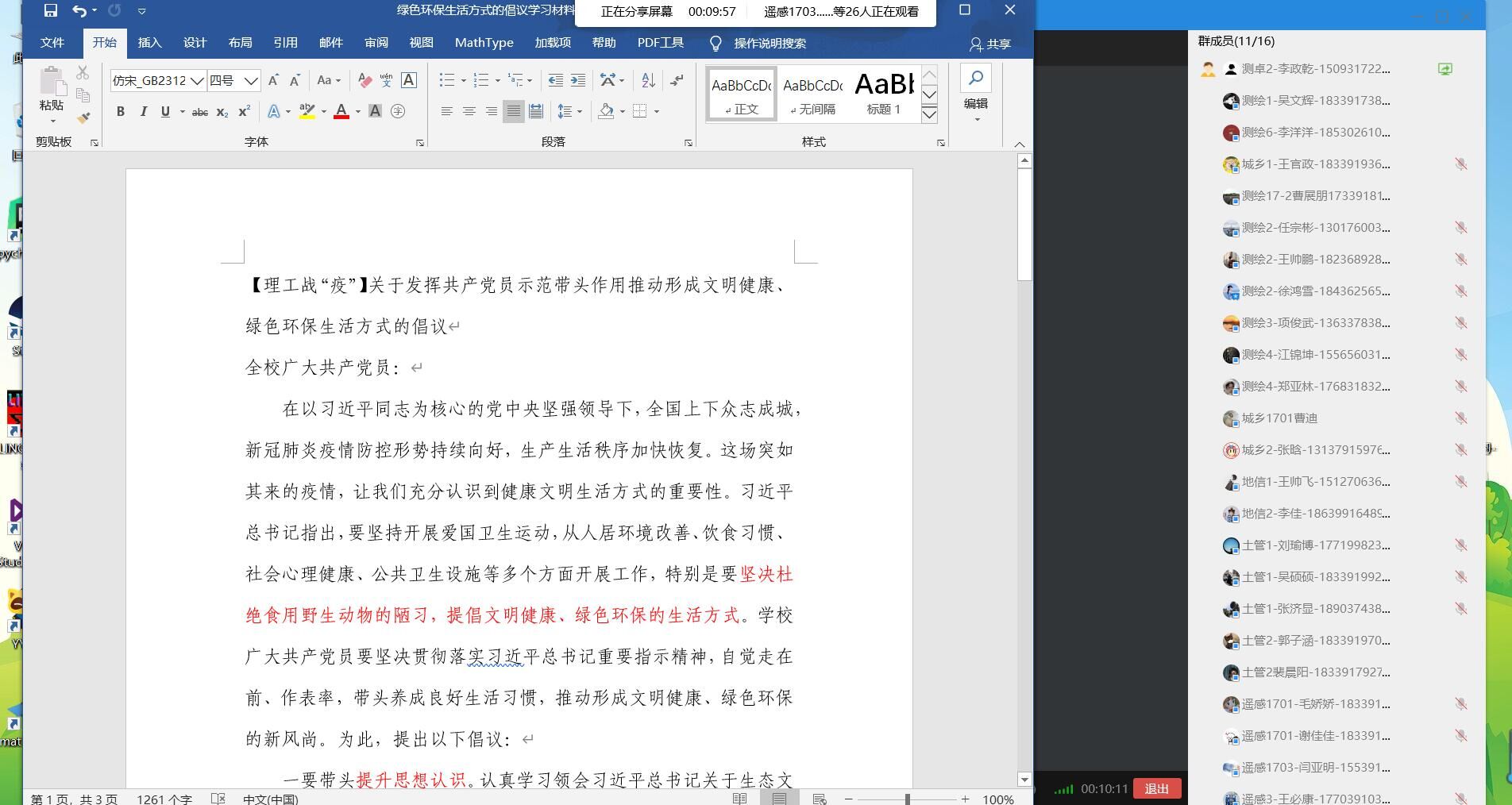Click the zoom-in plus in status bar

965,799
